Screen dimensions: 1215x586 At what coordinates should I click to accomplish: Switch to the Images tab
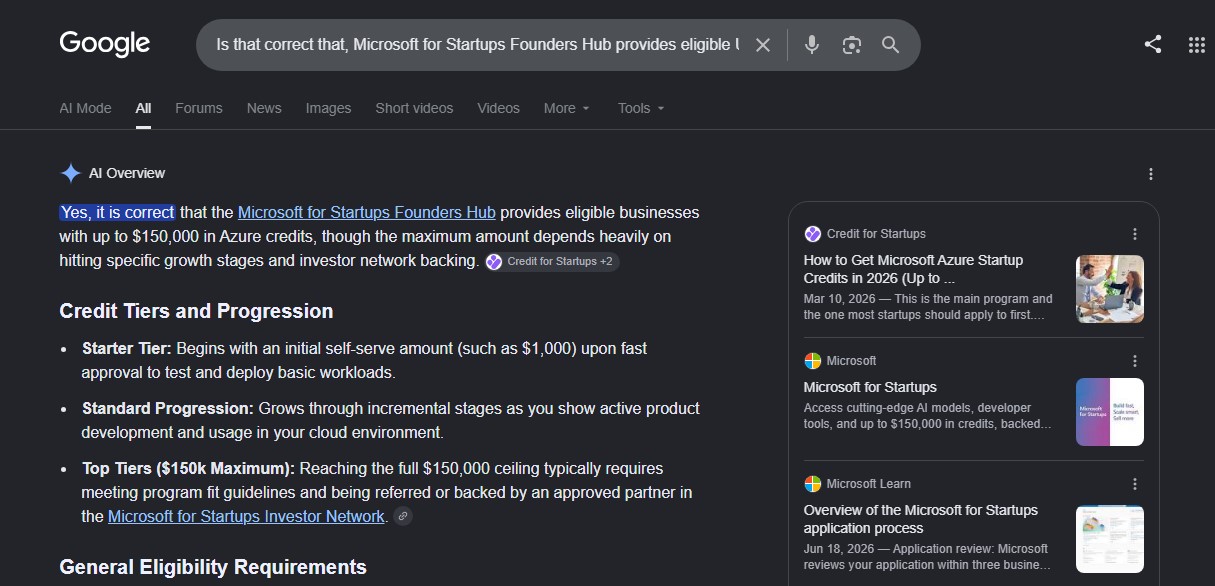(x=329, y=108)
